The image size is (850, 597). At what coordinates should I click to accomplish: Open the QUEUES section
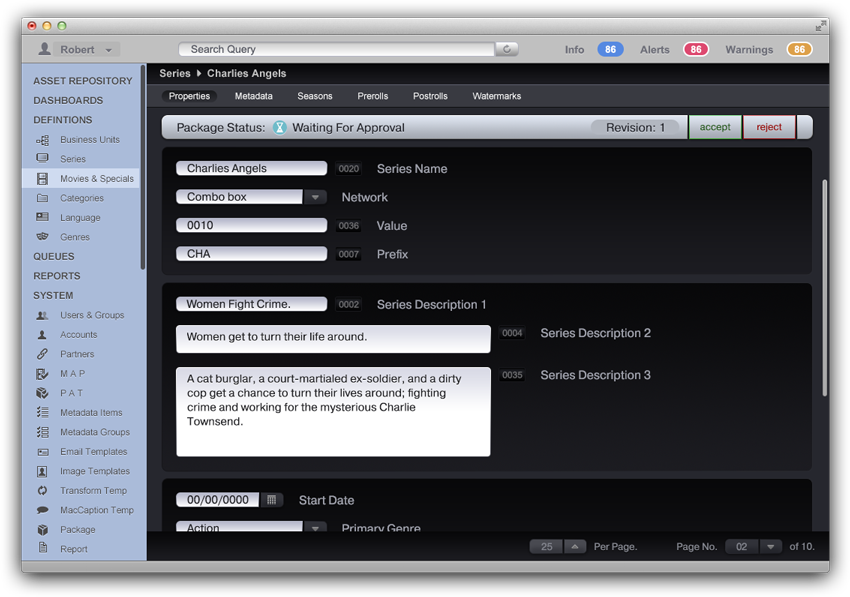(54, 256)
